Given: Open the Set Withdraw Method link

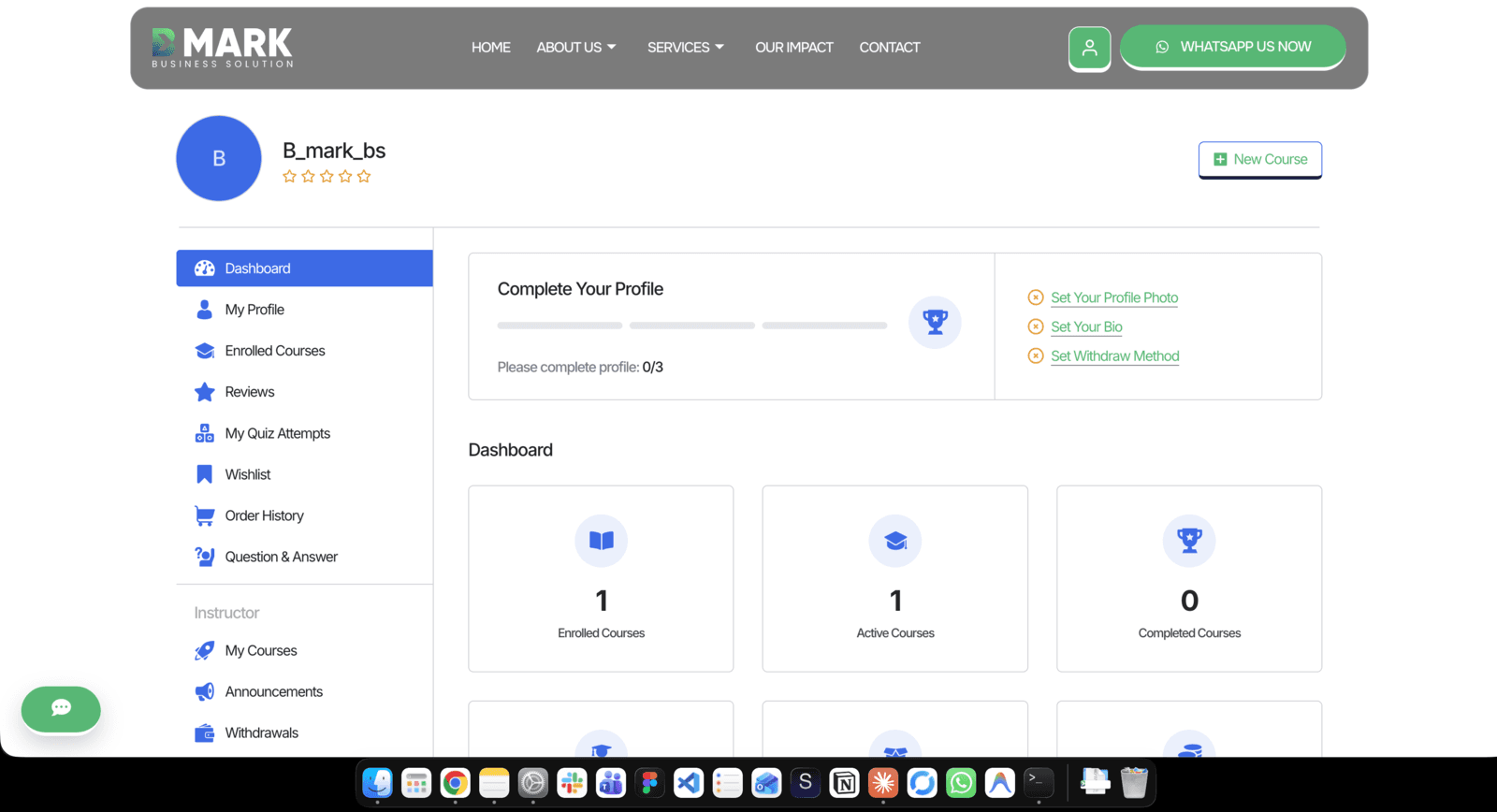Looking at the screenshot, I should click(1115, 356).
